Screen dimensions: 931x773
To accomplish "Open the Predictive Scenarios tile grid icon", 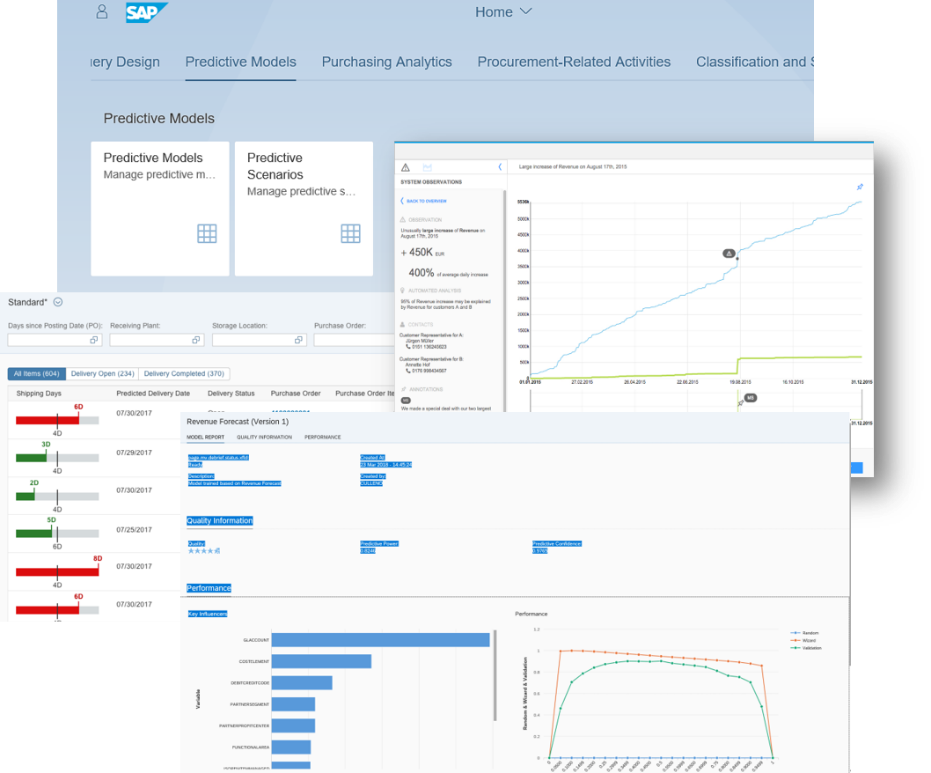I will pyautogui.click(x=350, y=233).
